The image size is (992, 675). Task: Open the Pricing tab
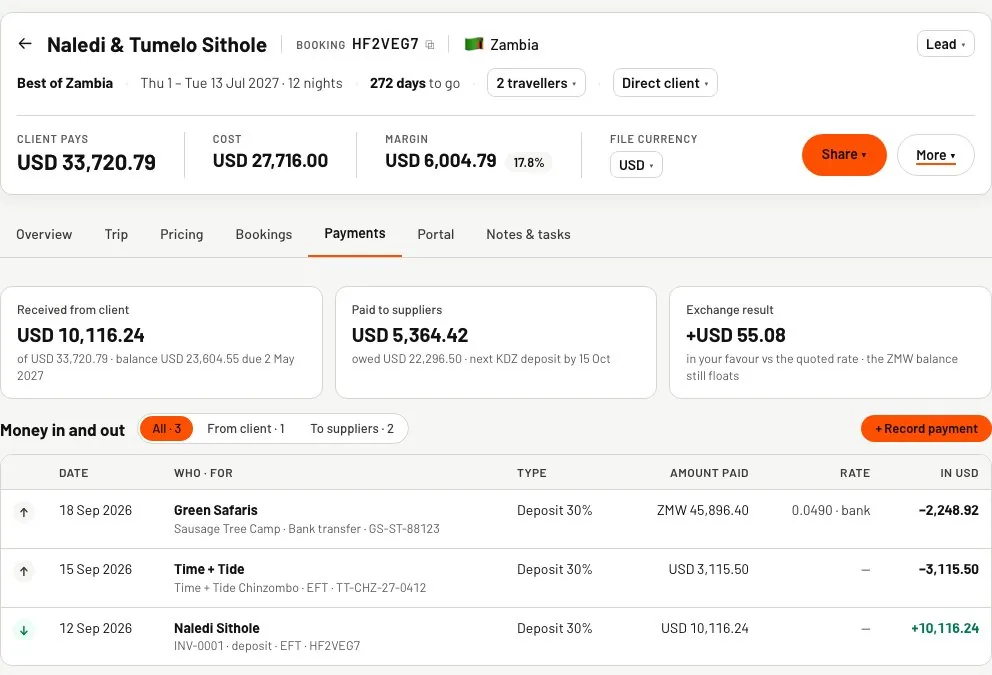coord(182,234)
